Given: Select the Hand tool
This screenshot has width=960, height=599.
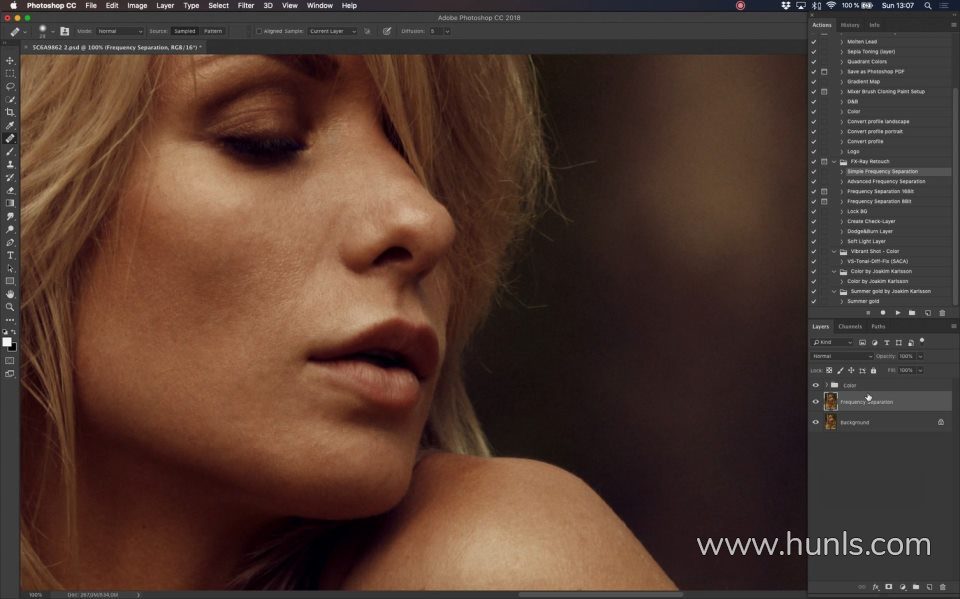Looking at the screenshot, I should click(x=10, y=294).
